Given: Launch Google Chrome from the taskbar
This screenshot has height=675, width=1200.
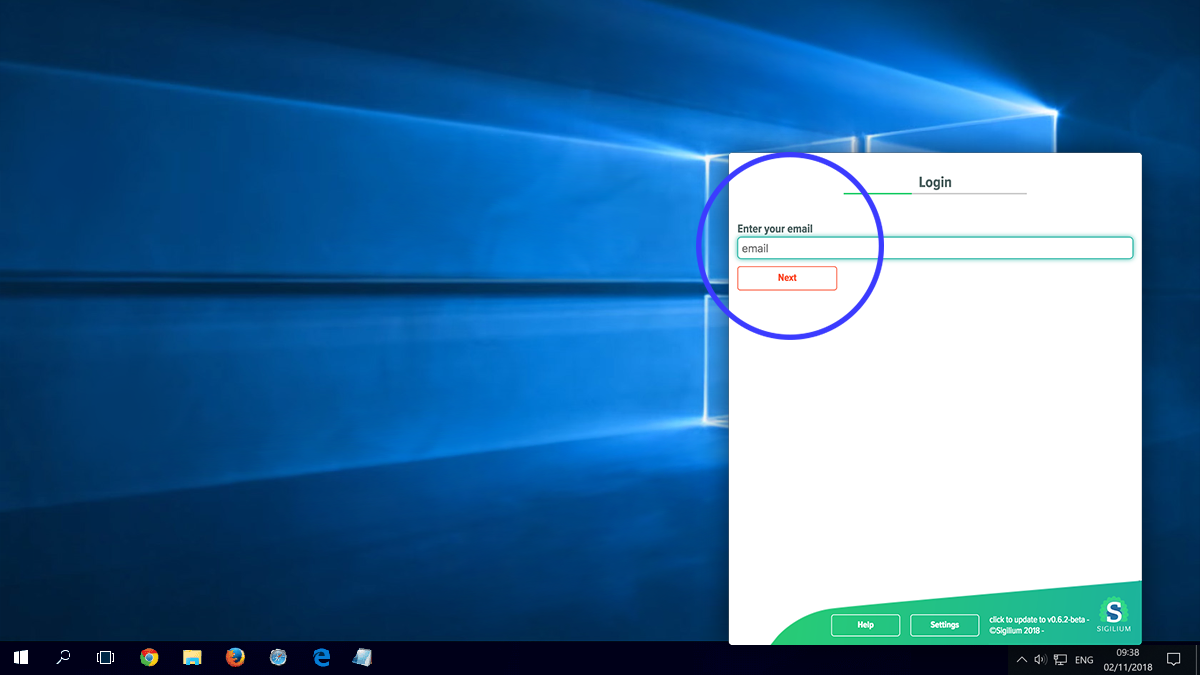Looking at the screenshot, I should [x=149, y=658].
